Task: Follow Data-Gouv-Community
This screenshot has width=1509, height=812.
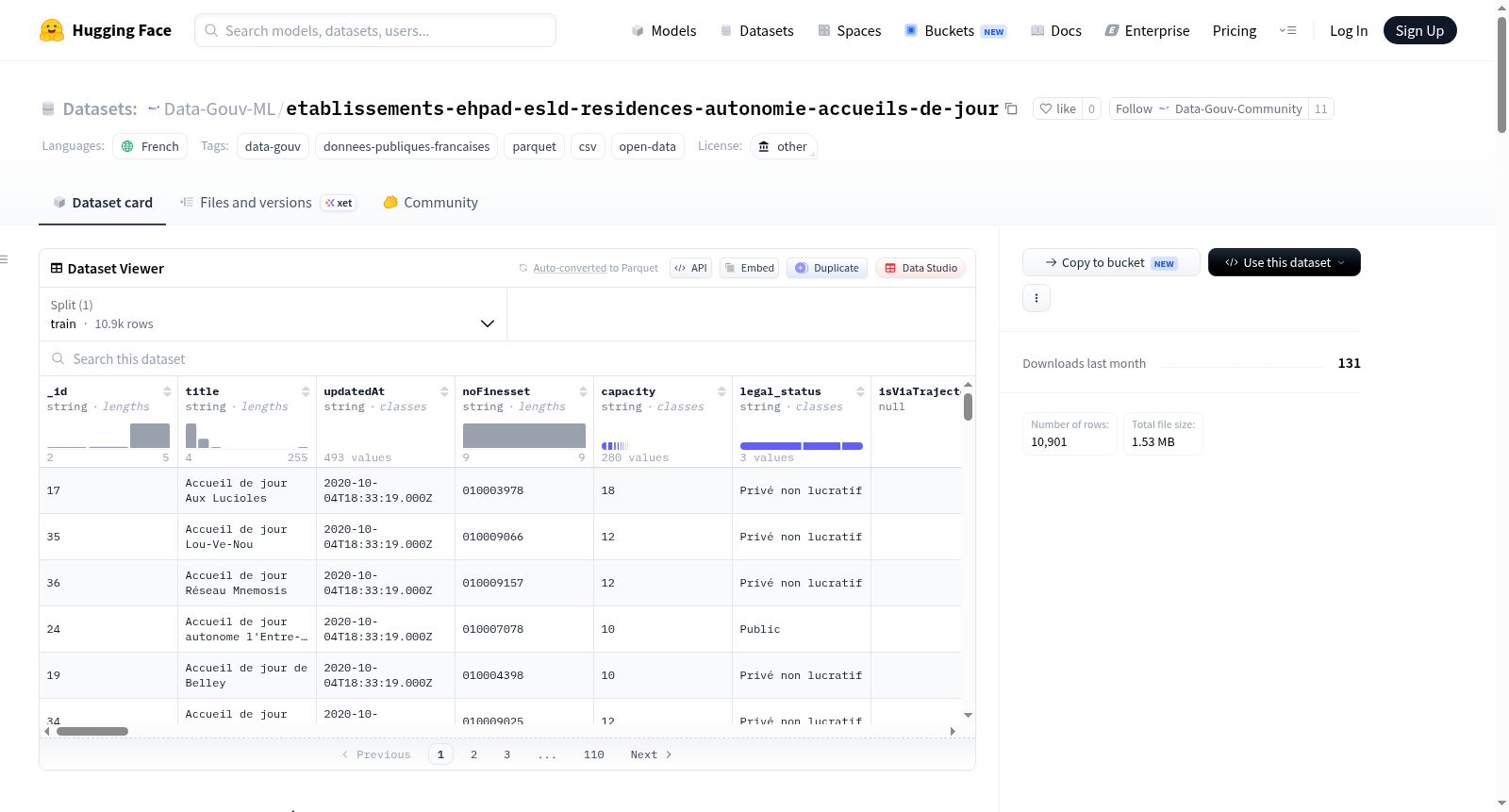Action: tap(1208, 108)
